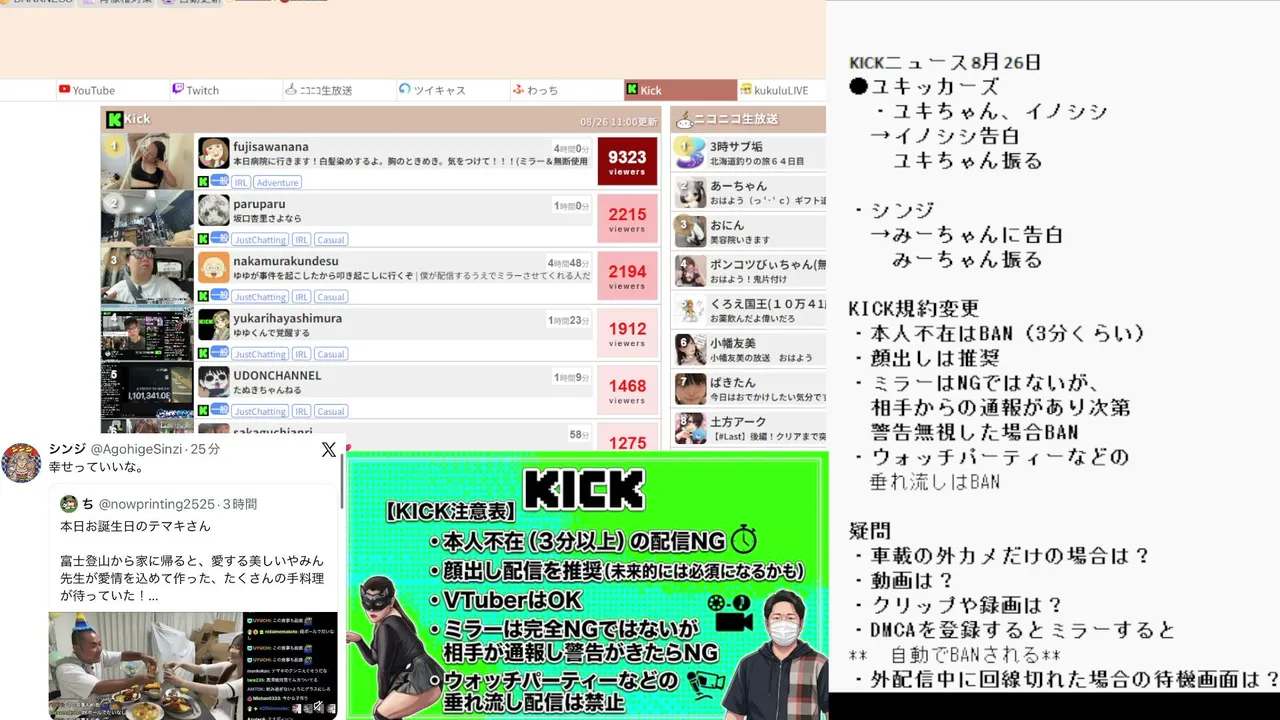Open paruparu's profile avatar
Screen dimensions: 1280x720
(214, 210)
